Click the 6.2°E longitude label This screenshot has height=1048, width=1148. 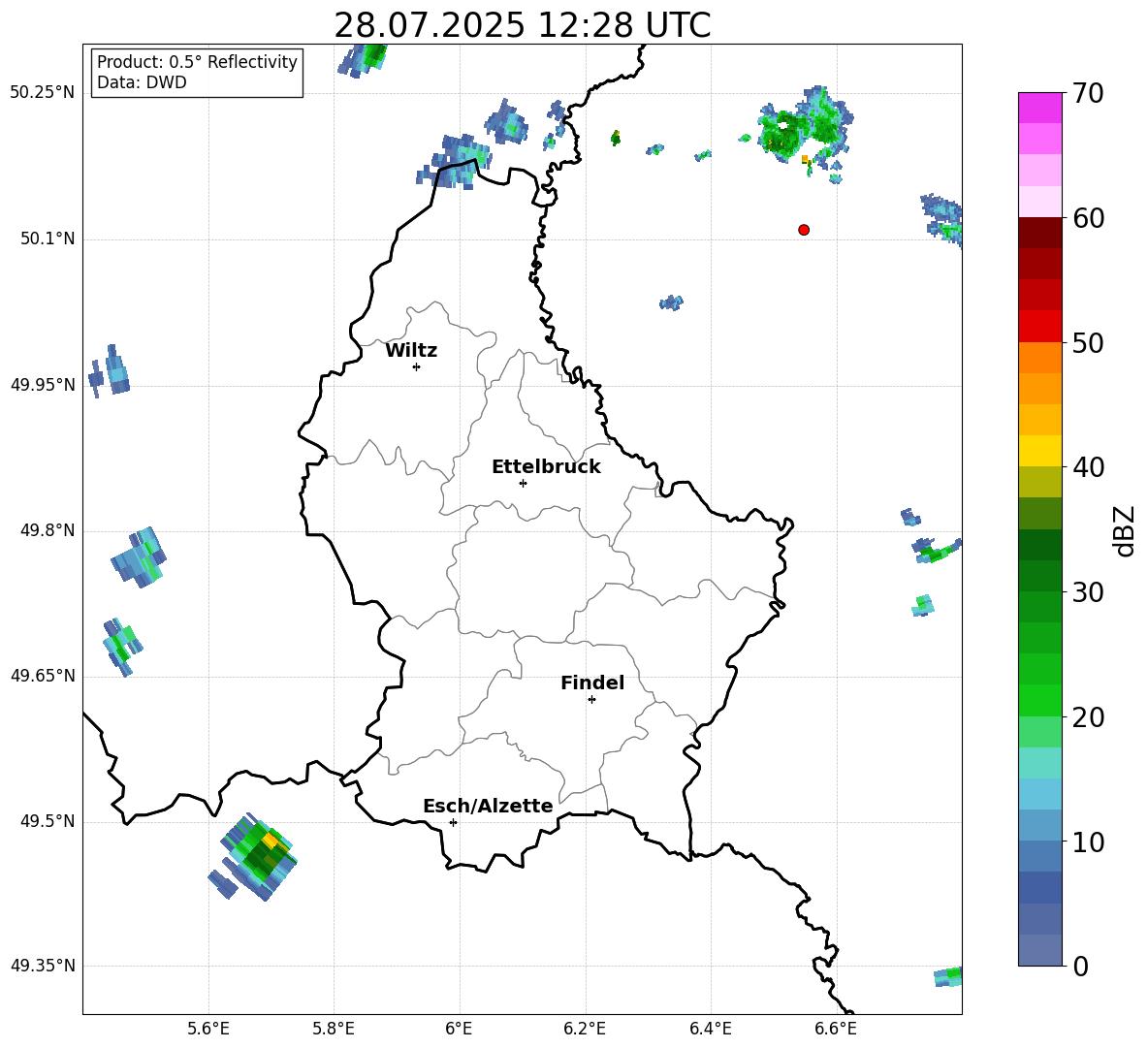click(585, 1029)
